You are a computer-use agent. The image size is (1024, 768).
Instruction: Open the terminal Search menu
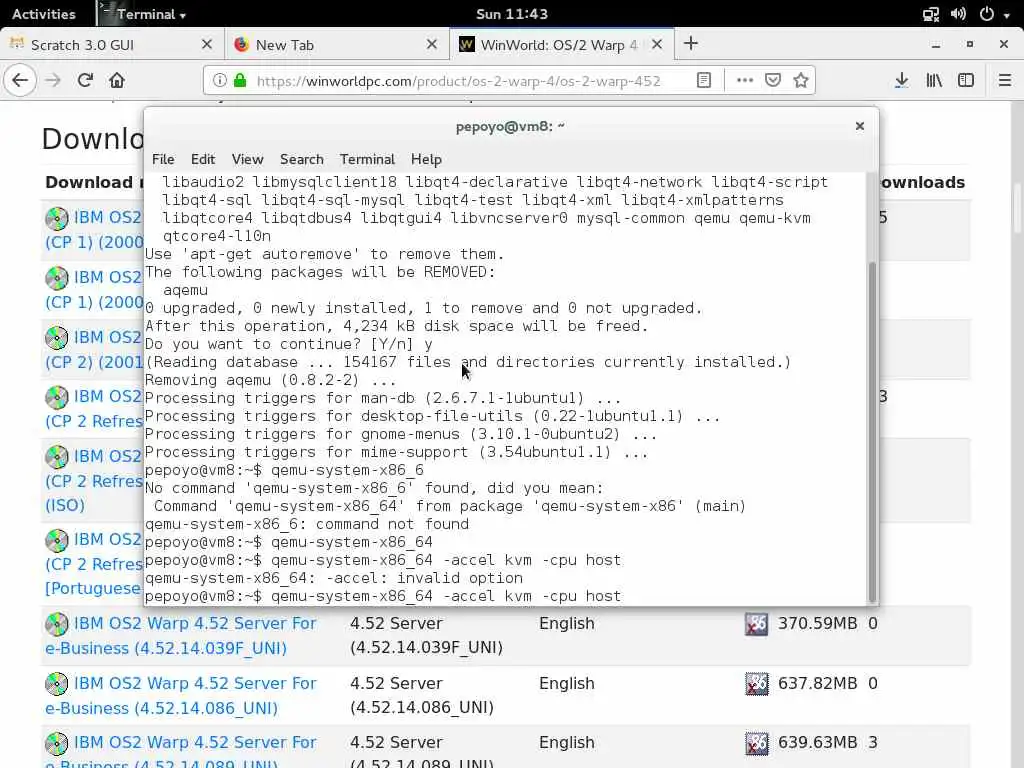click(x=302, y=159)
